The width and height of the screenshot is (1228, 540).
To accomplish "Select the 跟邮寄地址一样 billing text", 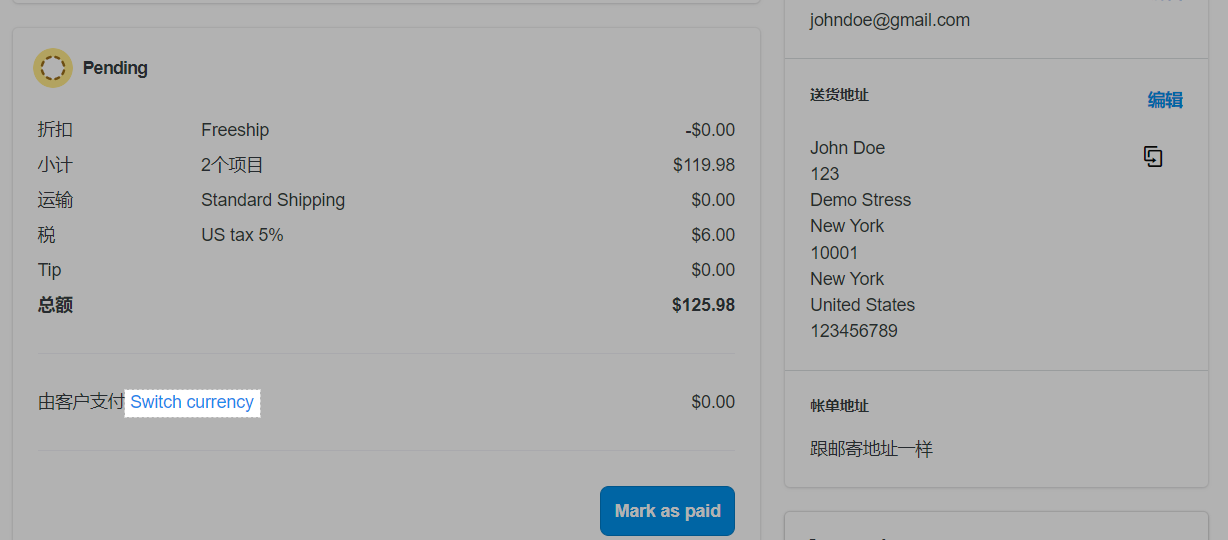I will click(871, 449).
